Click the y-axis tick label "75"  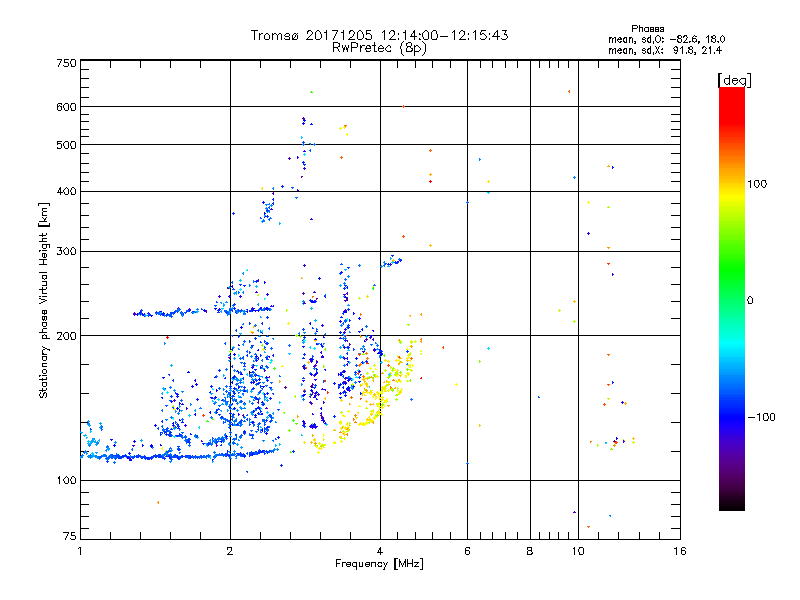[x=70, y=536]
